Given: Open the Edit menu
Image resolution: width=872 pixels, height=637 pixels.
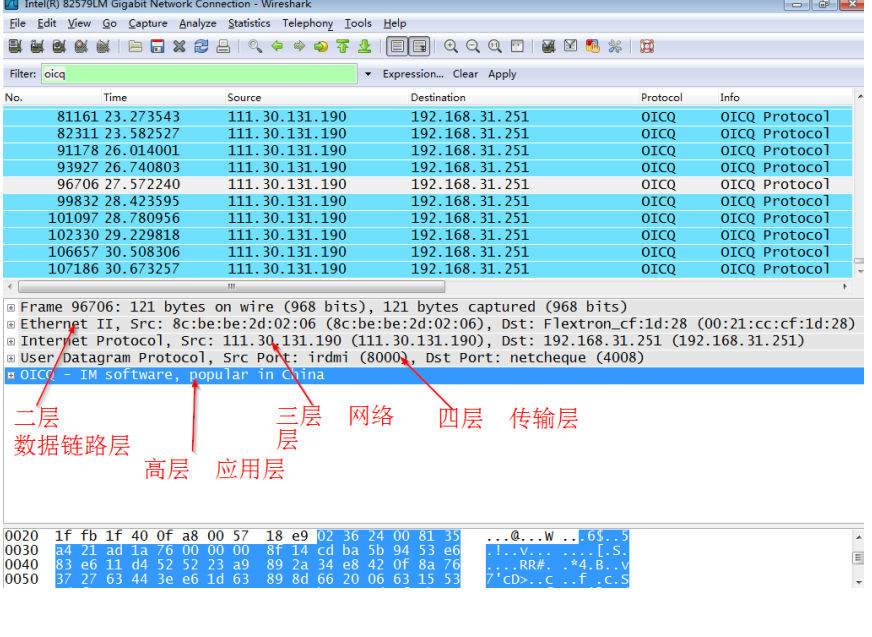Looking at the screenshot, I should (x=47, y=23).
